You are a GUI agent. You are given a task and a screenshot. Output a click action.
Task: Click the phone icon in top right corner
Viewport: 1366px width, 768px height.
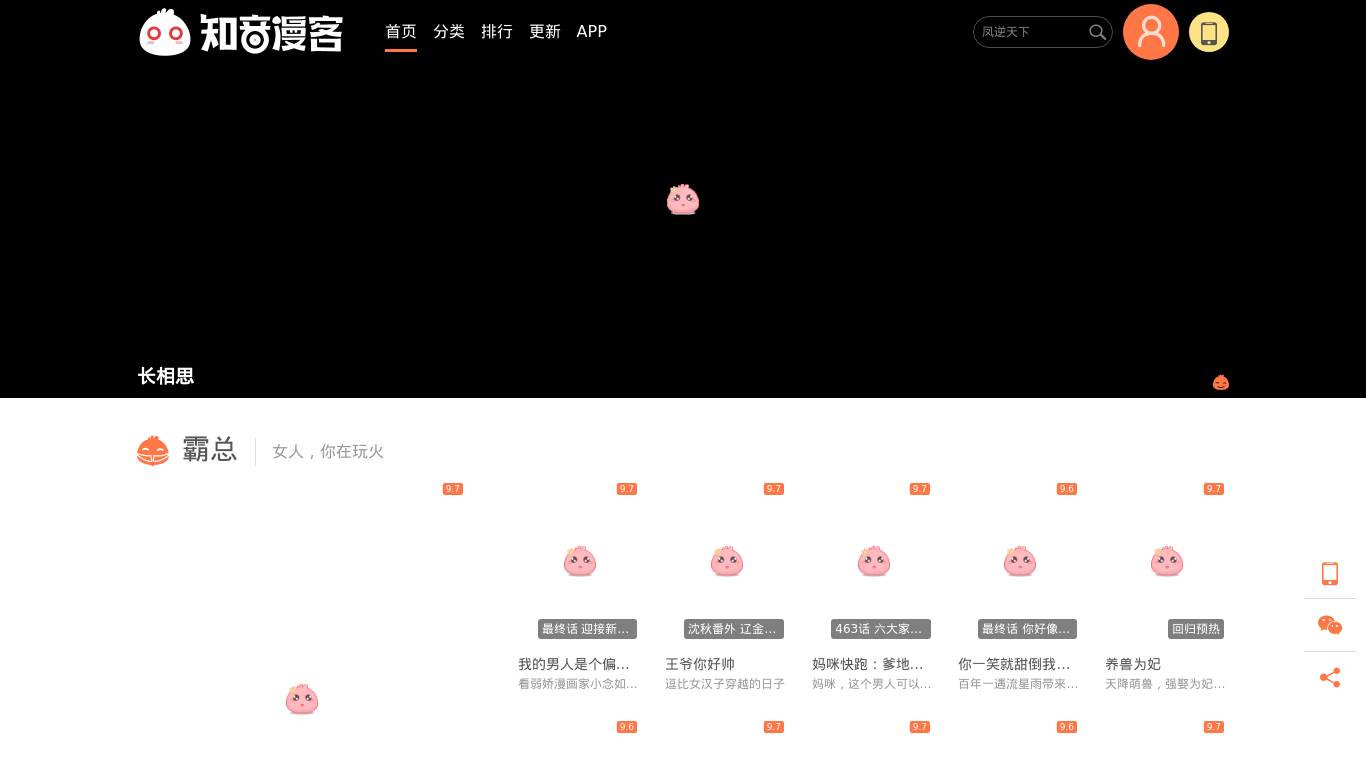tap(1209, 32)
